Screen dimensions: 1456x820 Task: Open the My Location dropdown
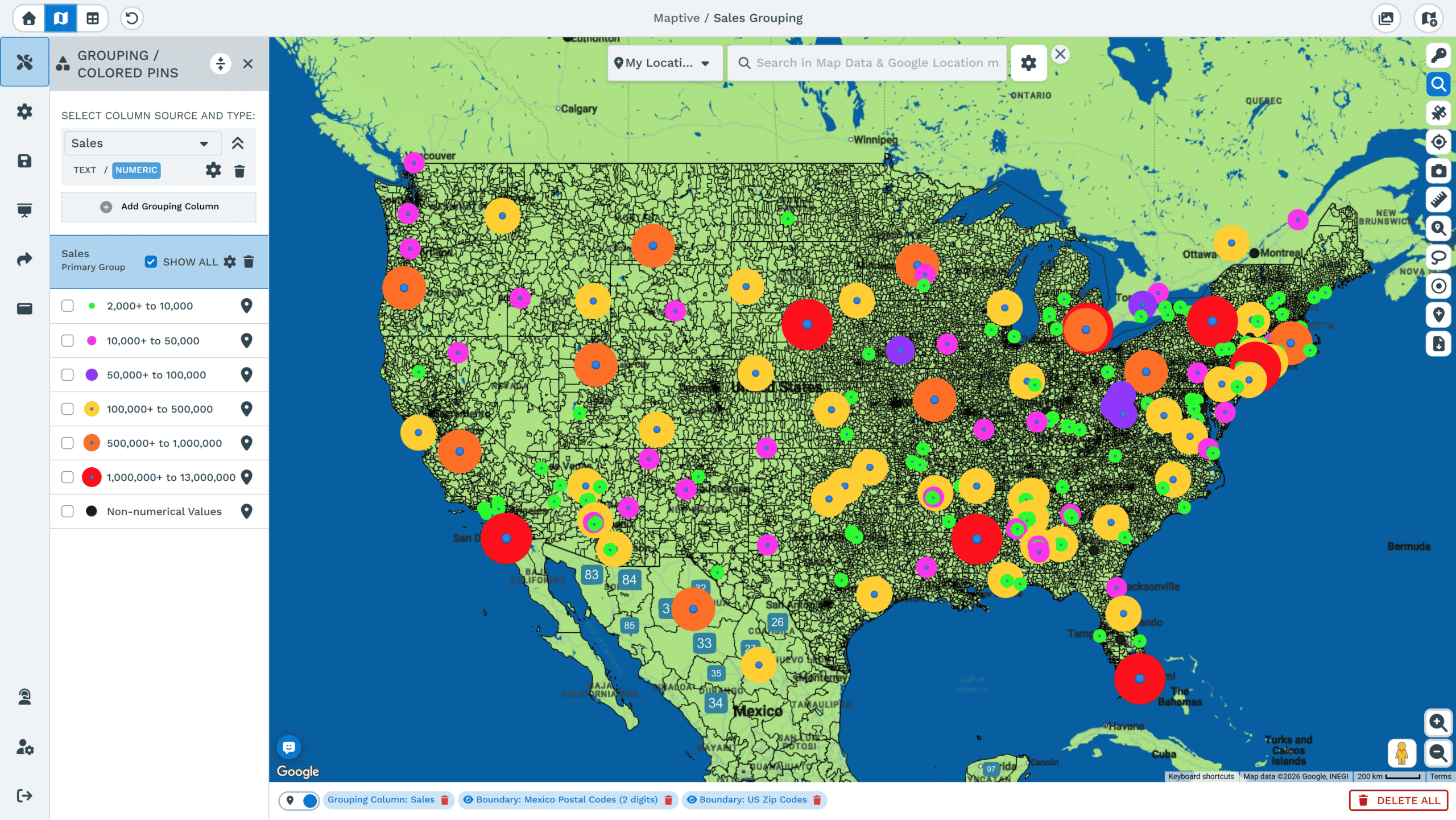pyautogui.click(x=664, y=63)
